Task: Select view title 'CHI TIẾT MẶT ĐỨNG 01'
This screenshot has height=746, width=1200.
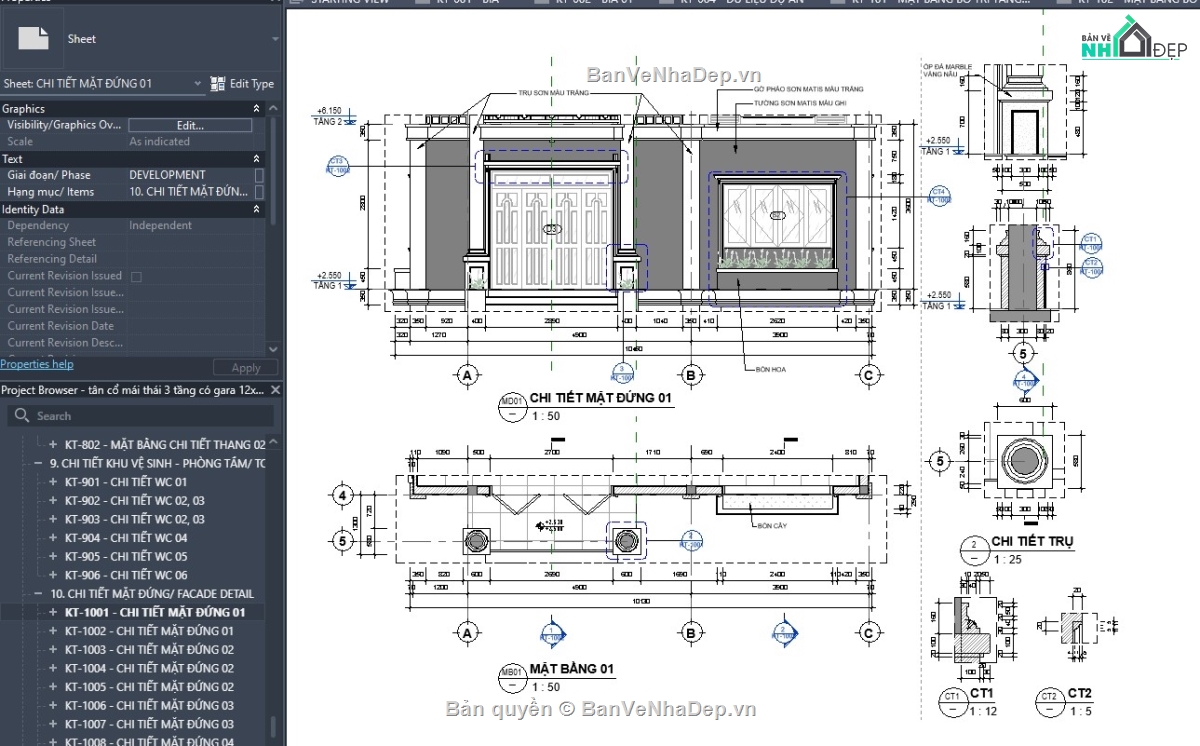Action: pyautogui.click(x=601, y=398)
